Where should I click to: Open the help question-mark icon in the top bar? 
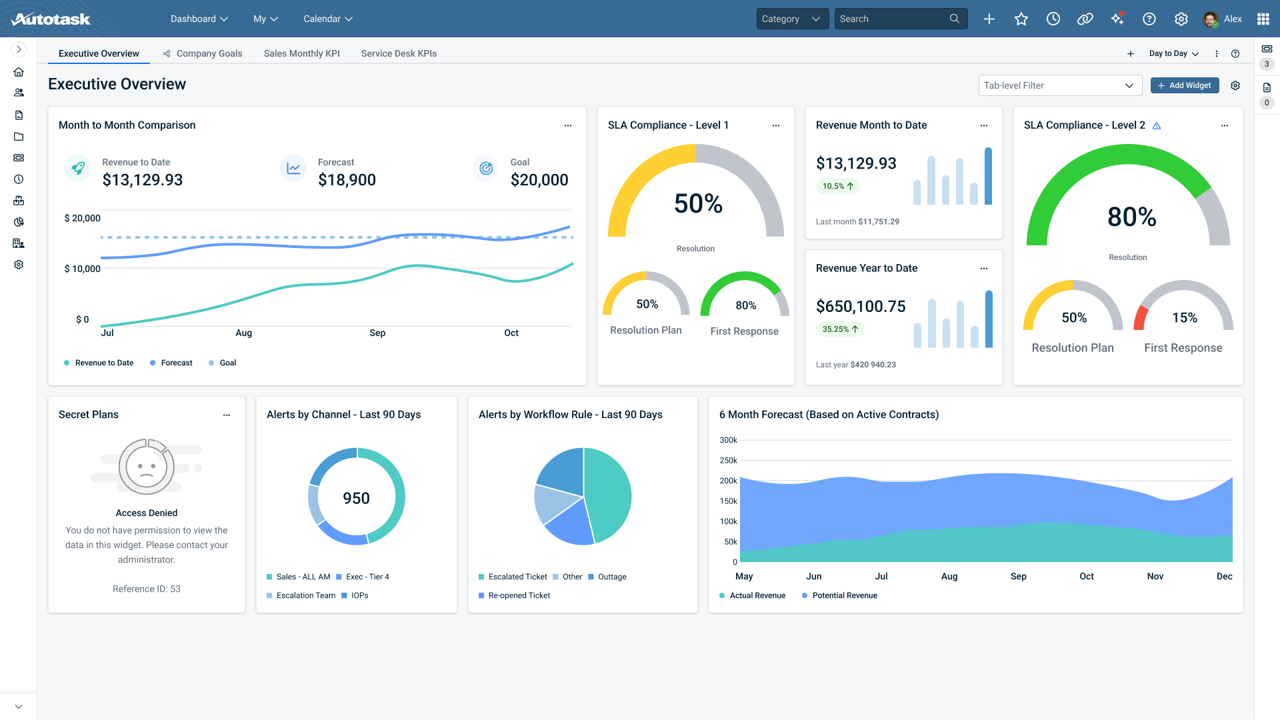[1149, 18]
